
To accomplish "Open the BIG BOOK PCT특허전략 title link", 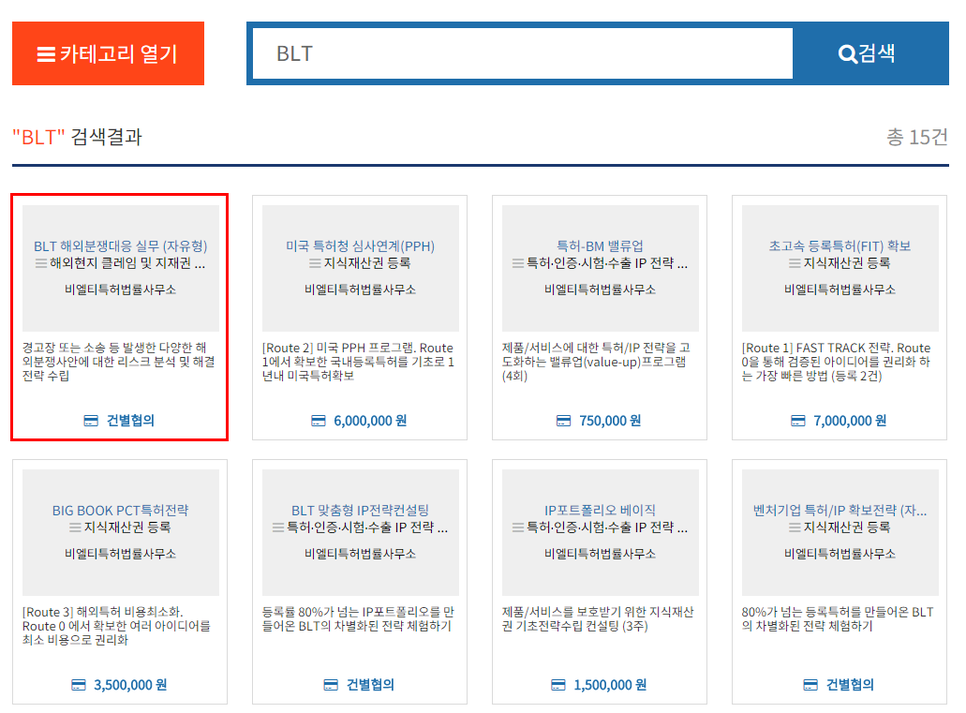I will (x=121, y=510).
